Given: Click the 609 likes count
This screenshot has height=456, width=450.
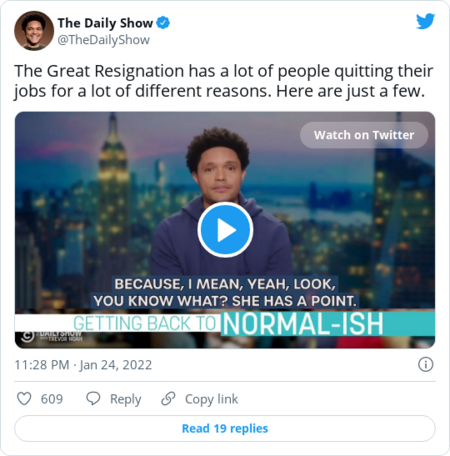Looking at the screenshot, I should tap(52, 399).
